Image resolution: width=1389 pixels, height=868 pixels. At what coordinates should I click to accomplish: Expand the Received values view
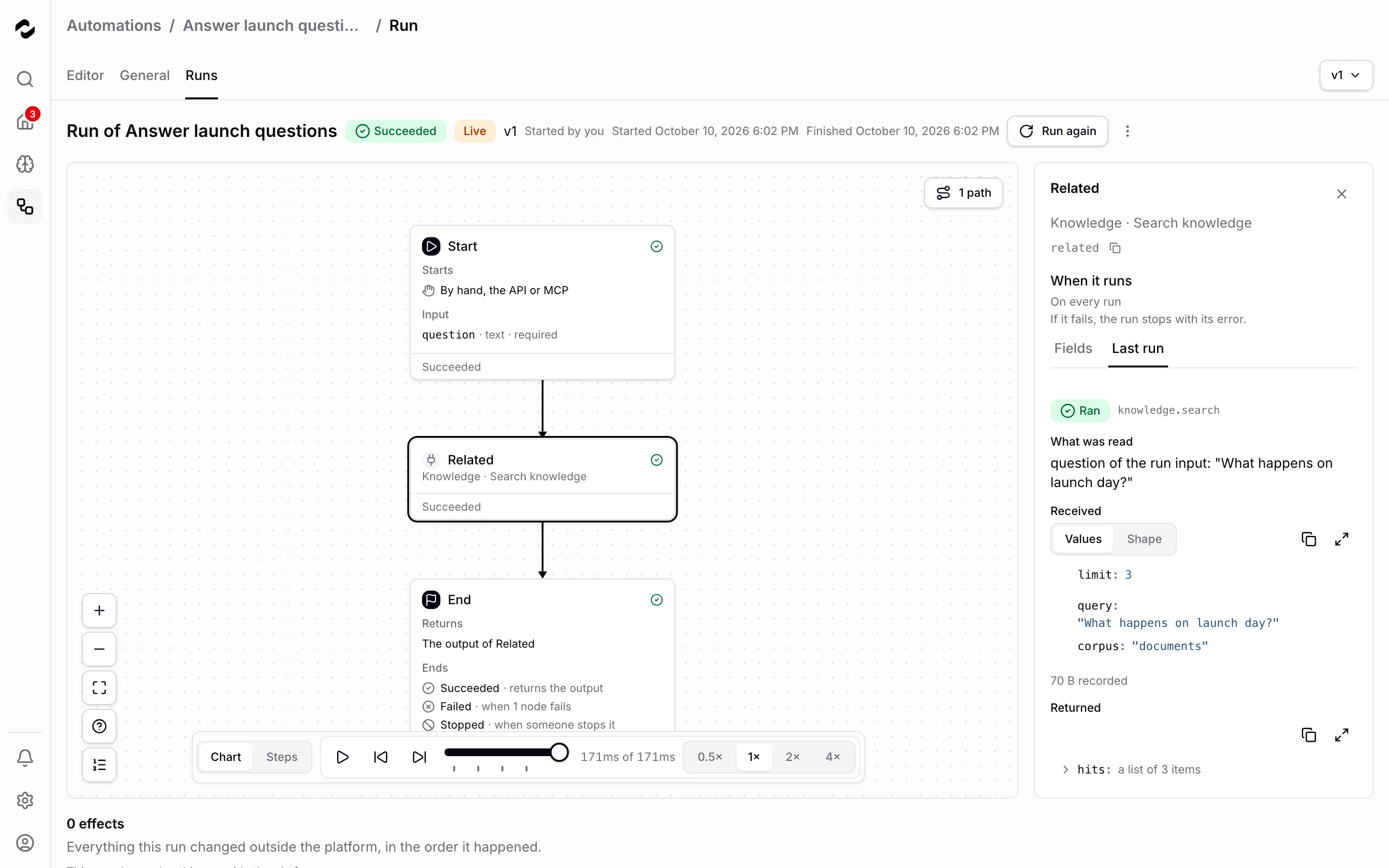click(1341, 539)
